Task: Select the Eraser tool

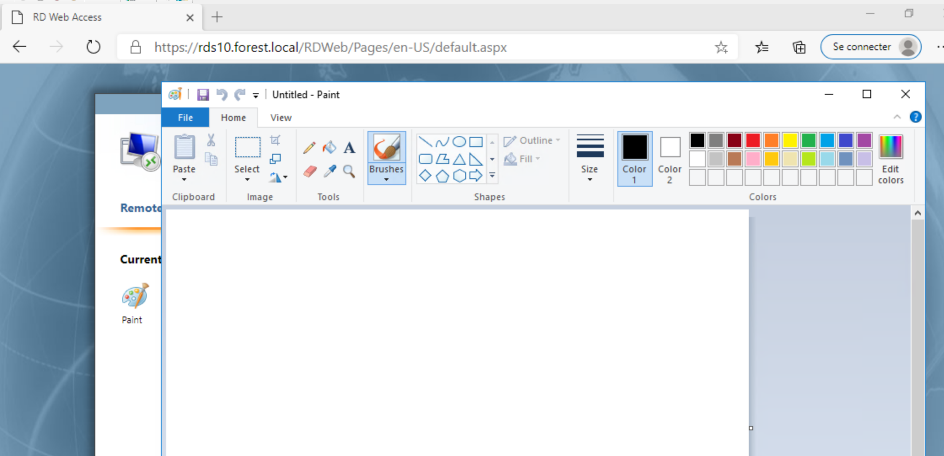Action: pyautogui.click(x=309, y=172)
